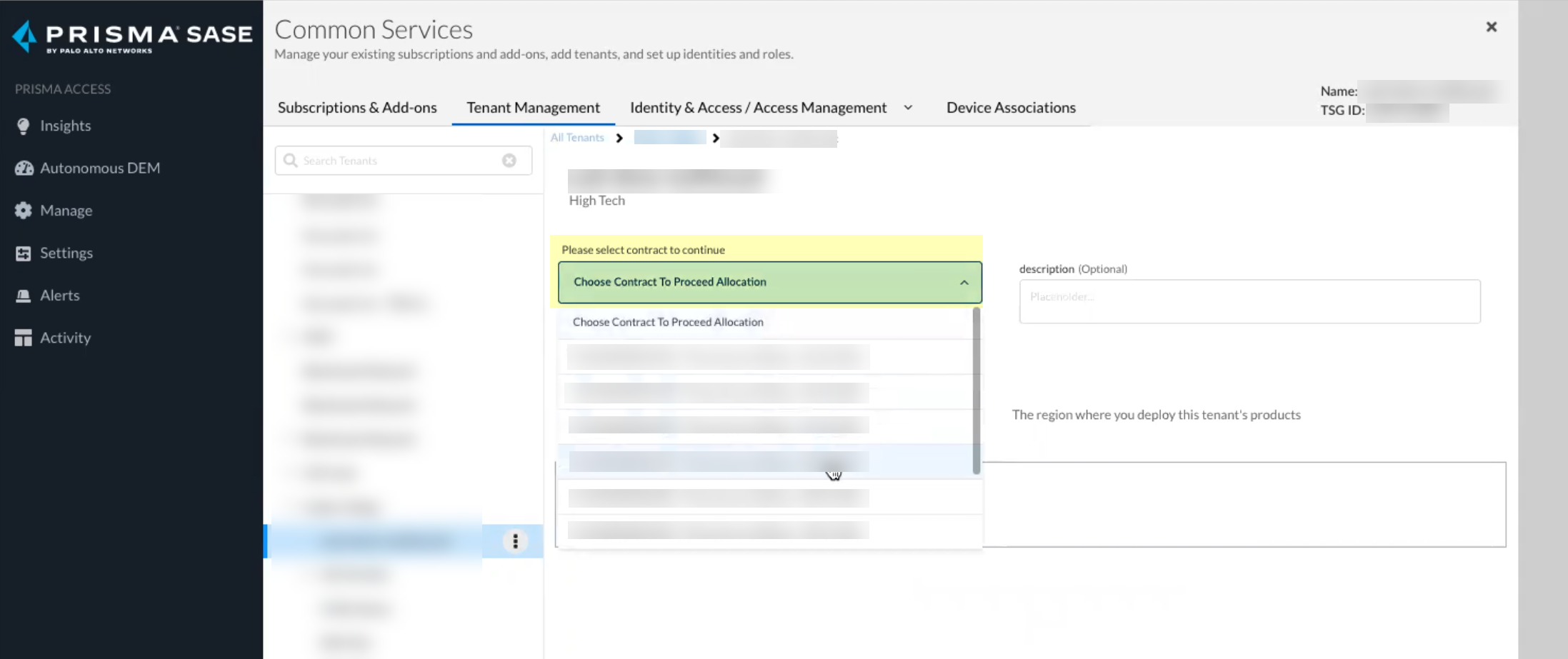Go to All Tenants breadcrumb link

[576, 138]
